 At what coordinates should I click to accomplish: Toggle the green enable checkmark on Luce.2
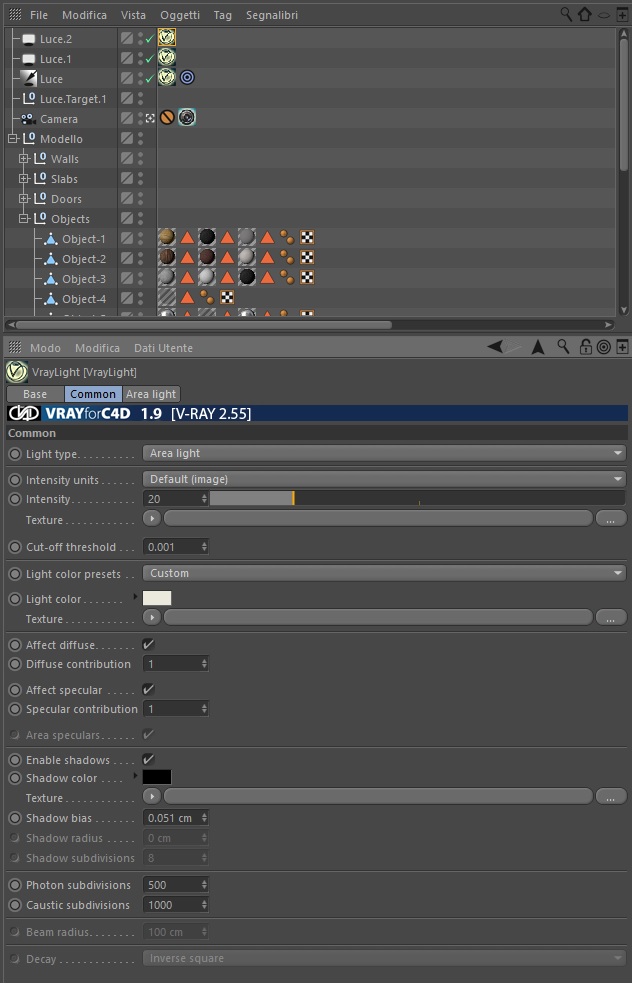[x=149, y=39]
